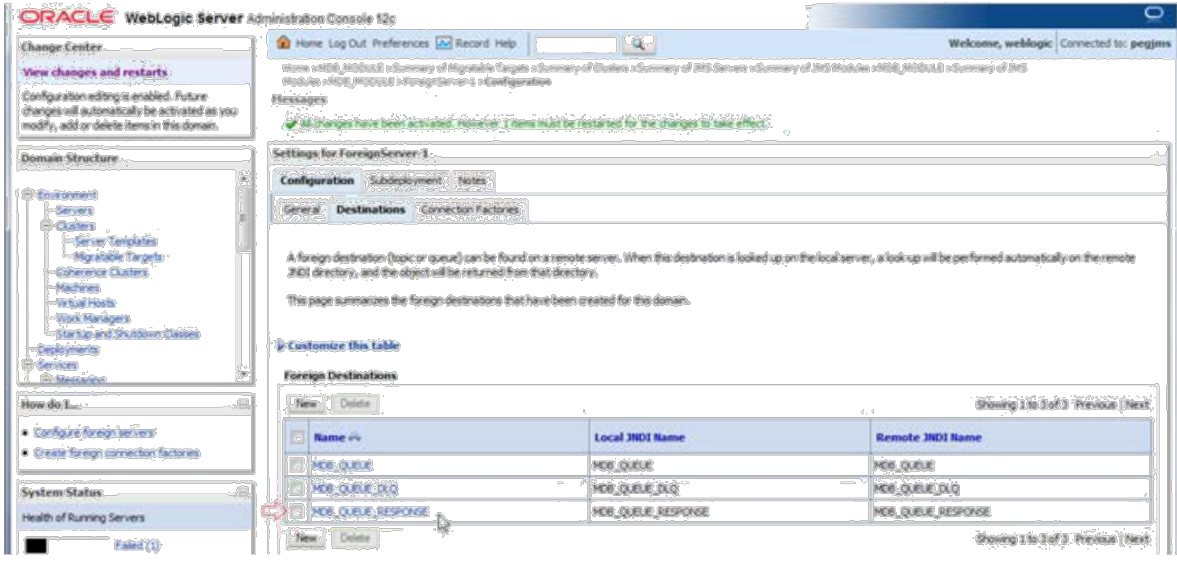
Task: Click Log Out in the toolbar
Action: (348, 44)
